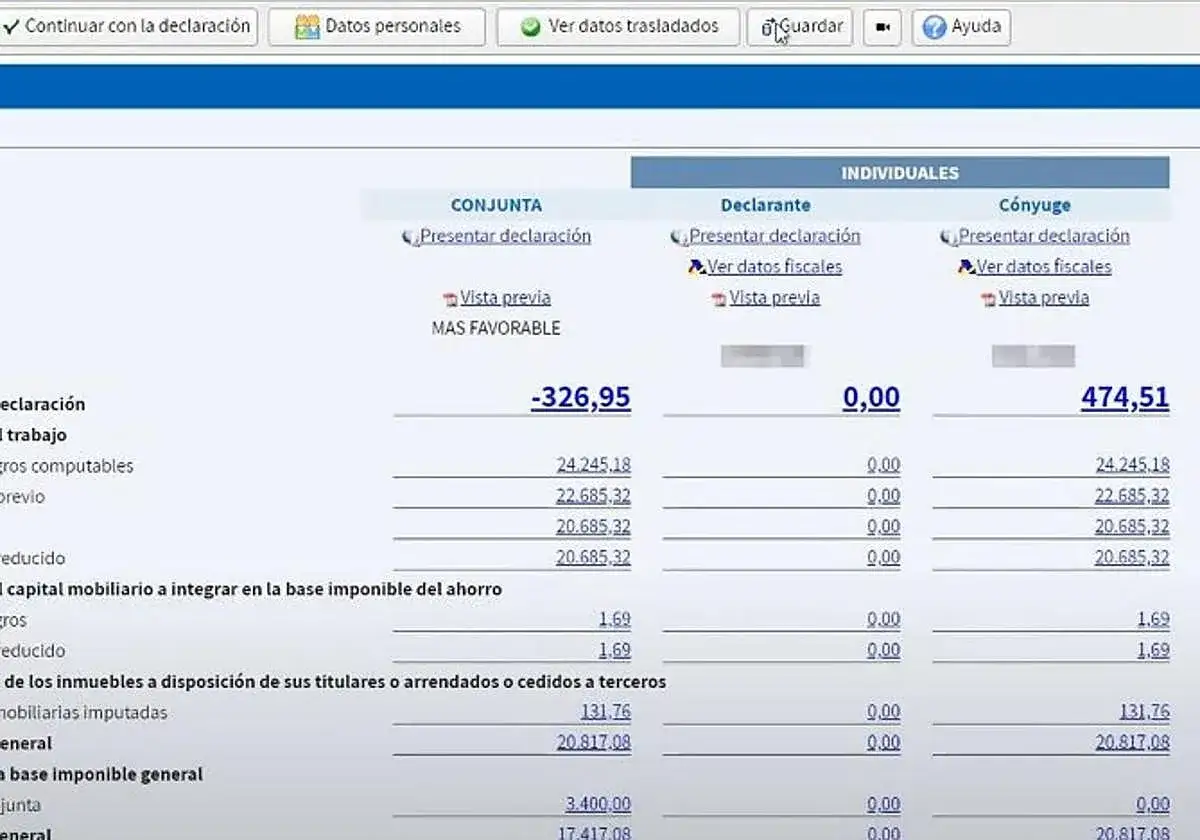Image resolution: width=1200 pixels, height=840 pixels.
Task: Presentar declaración under Declarante
Action: pyautogui.click(x=775, y=236)
